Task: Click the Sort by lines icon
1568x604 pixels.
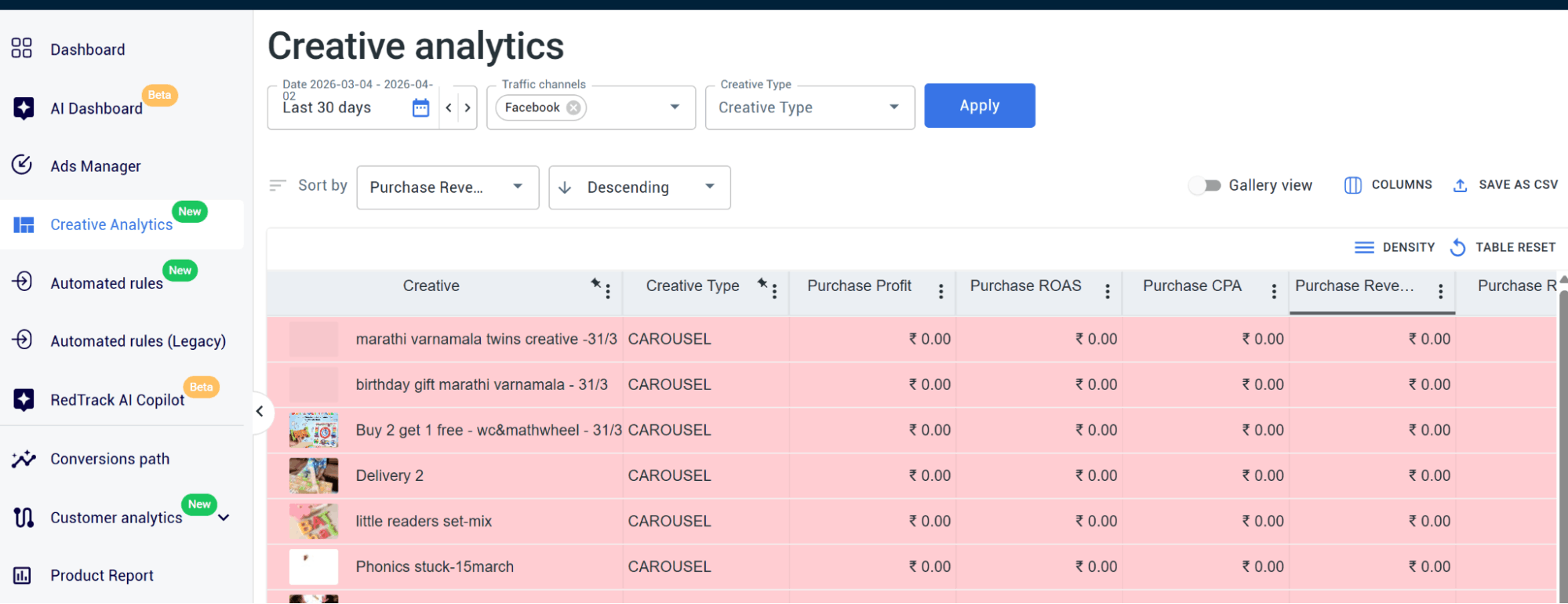Action: click(x=278, y=185)
